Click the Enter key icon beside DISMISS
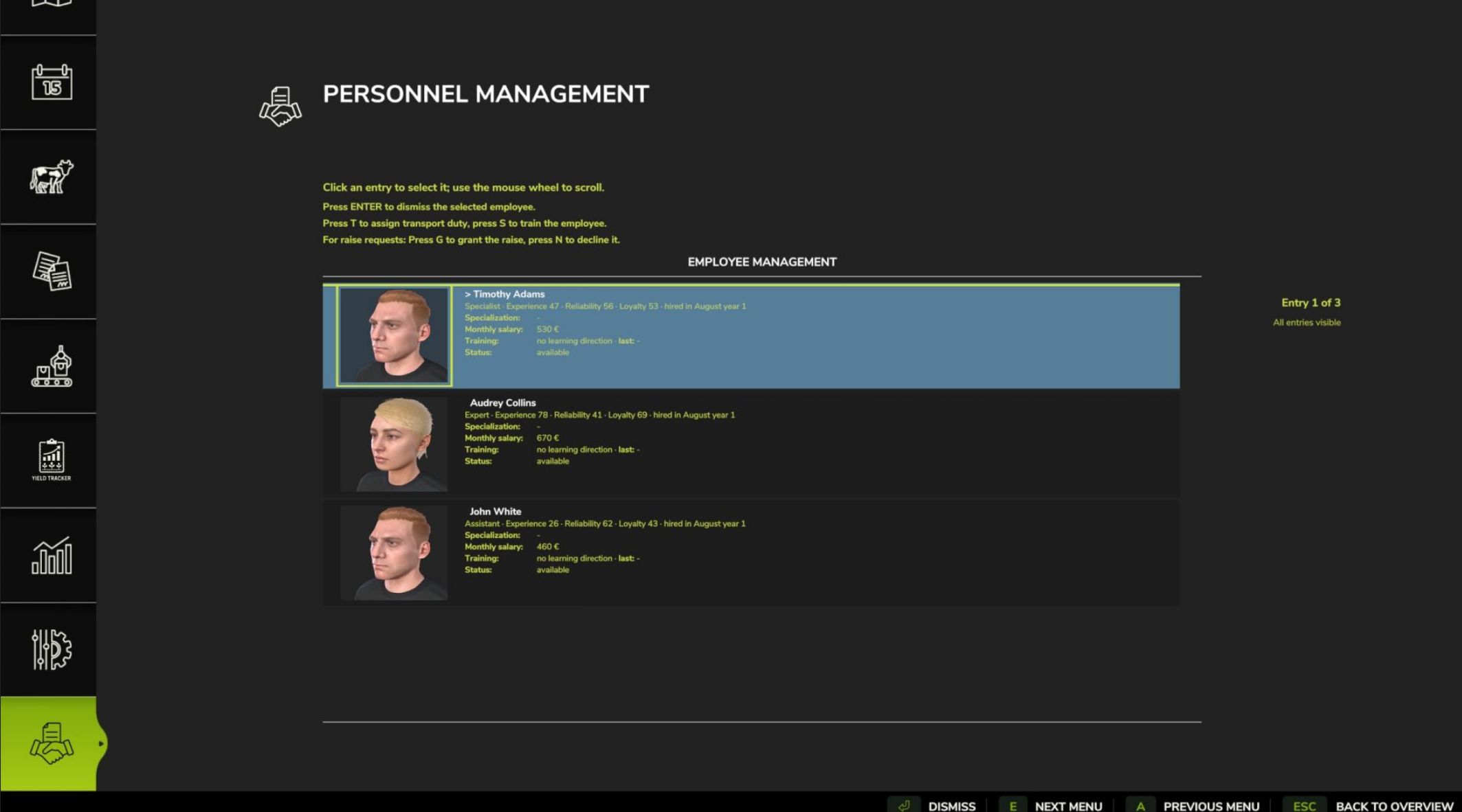The image size is (1462, 812). [904, 805]
